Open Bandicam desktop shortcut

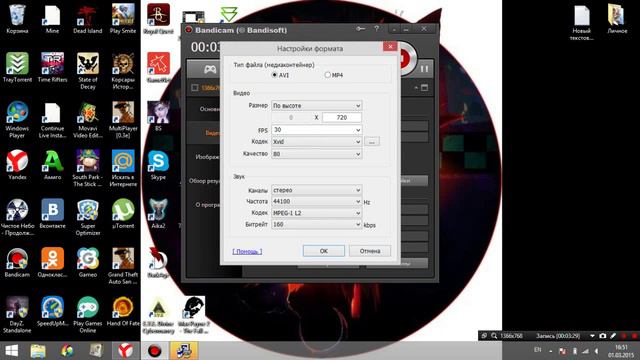click(x=17, y=262)
